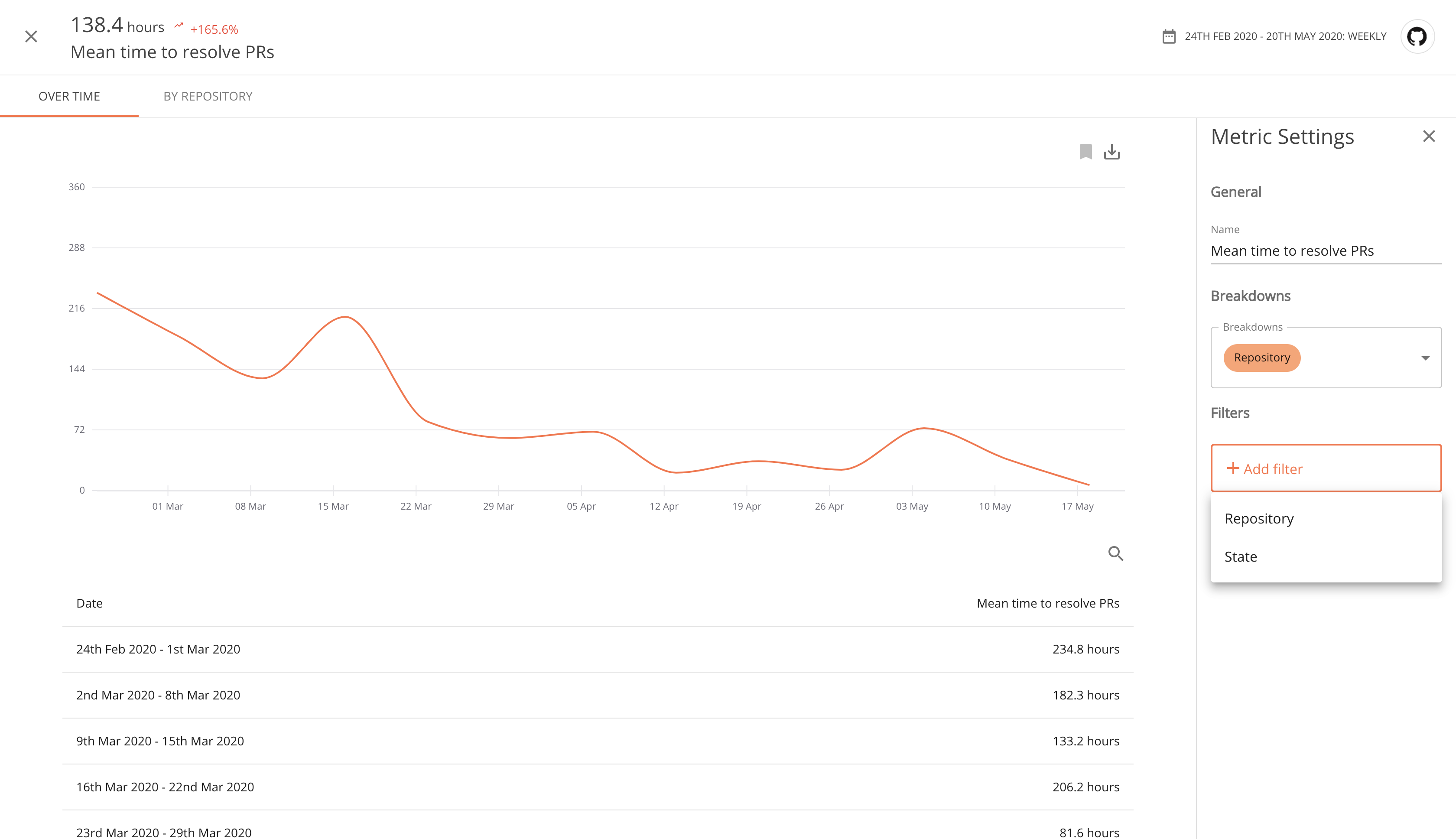Image resolution: width=1456 pixels, height=839 pixels.
Task: Click the calendar icon by date range
Action: [1169, 36]
